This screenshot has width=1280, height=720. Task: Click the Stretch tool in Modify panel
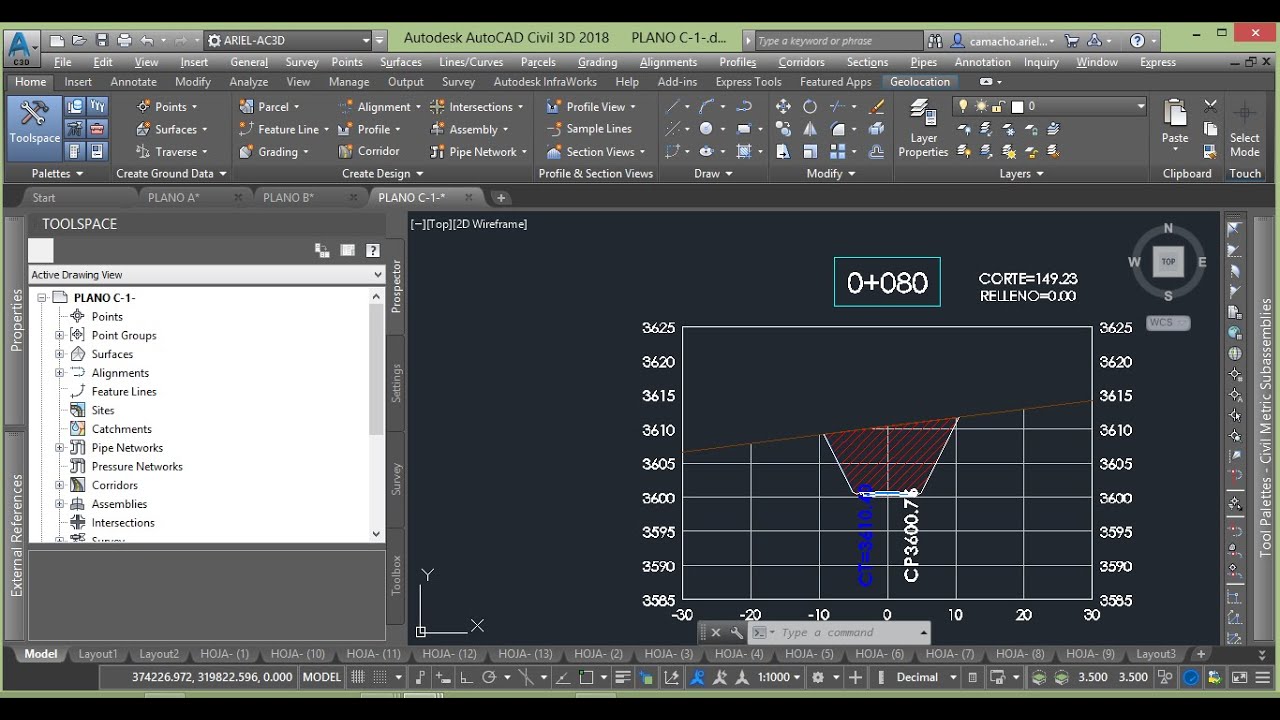tap(783, 152)
